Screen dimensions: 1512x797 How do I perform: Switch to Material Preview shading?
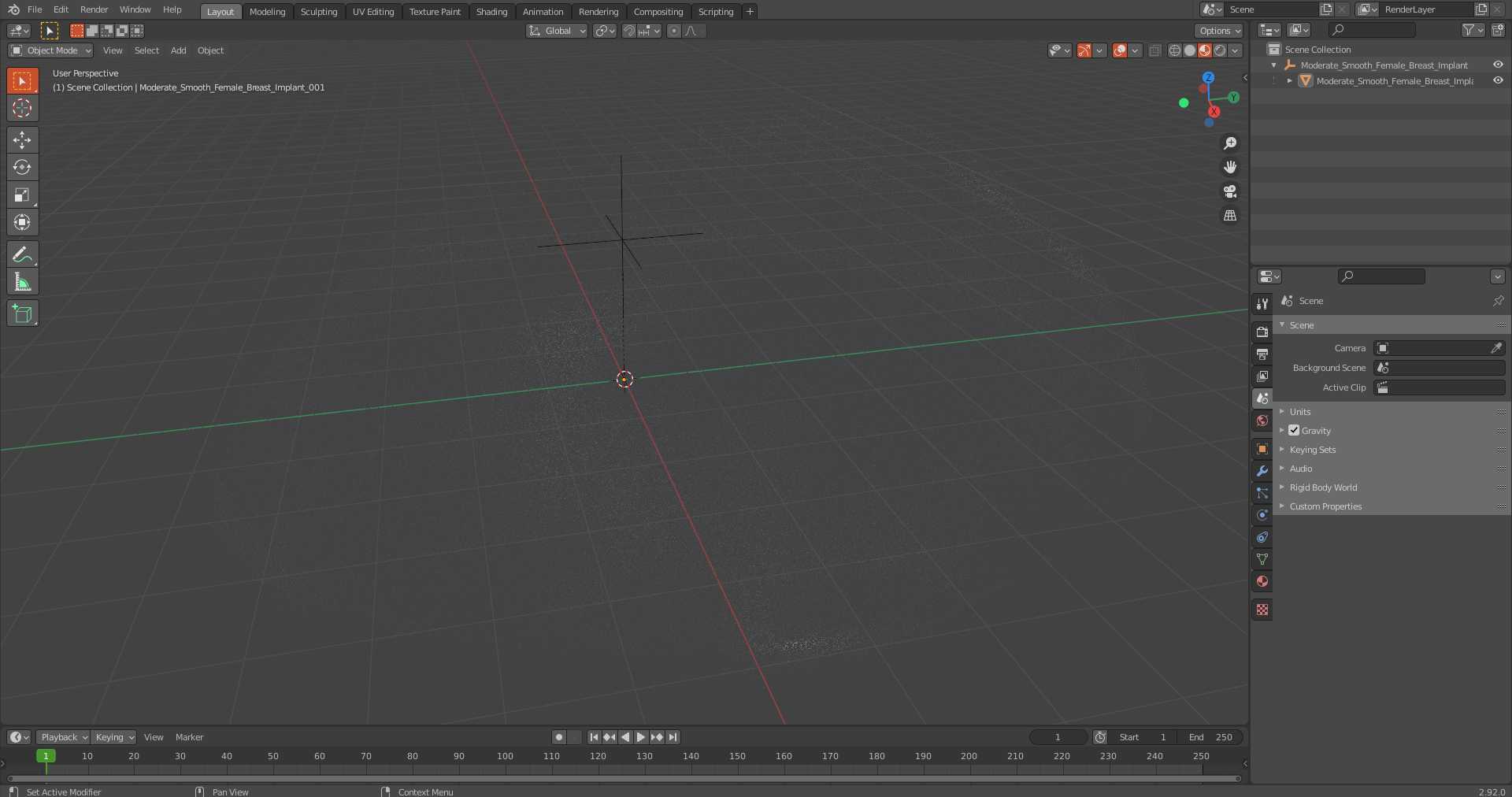pyautogui.click(x=1205, y=50)
